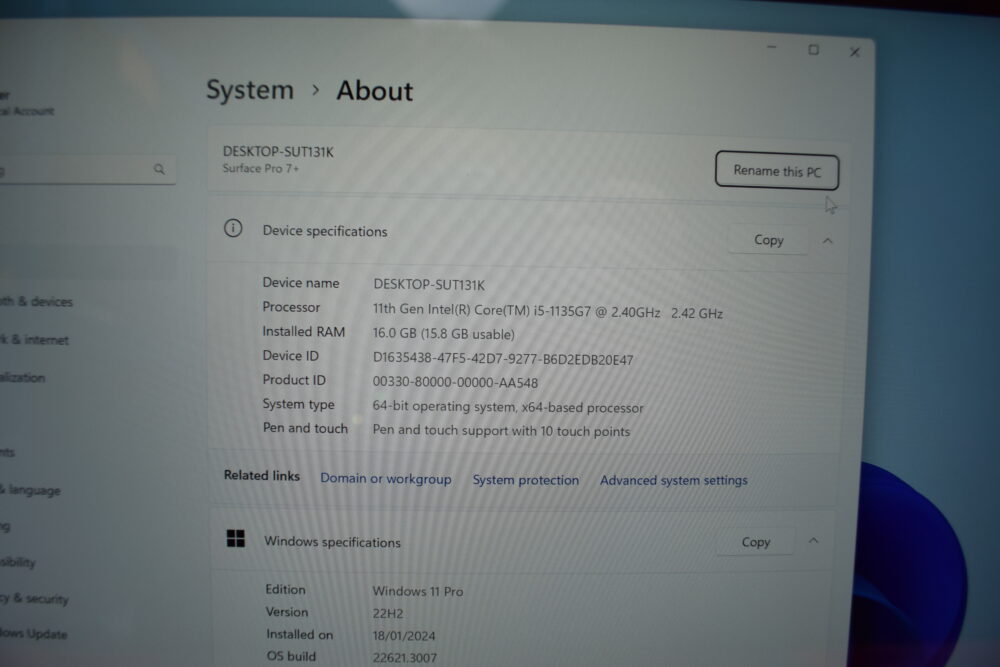Screen dimensions: 1000x667
Task: Go back to System in the breadcrumb
Action: point(250,90)
